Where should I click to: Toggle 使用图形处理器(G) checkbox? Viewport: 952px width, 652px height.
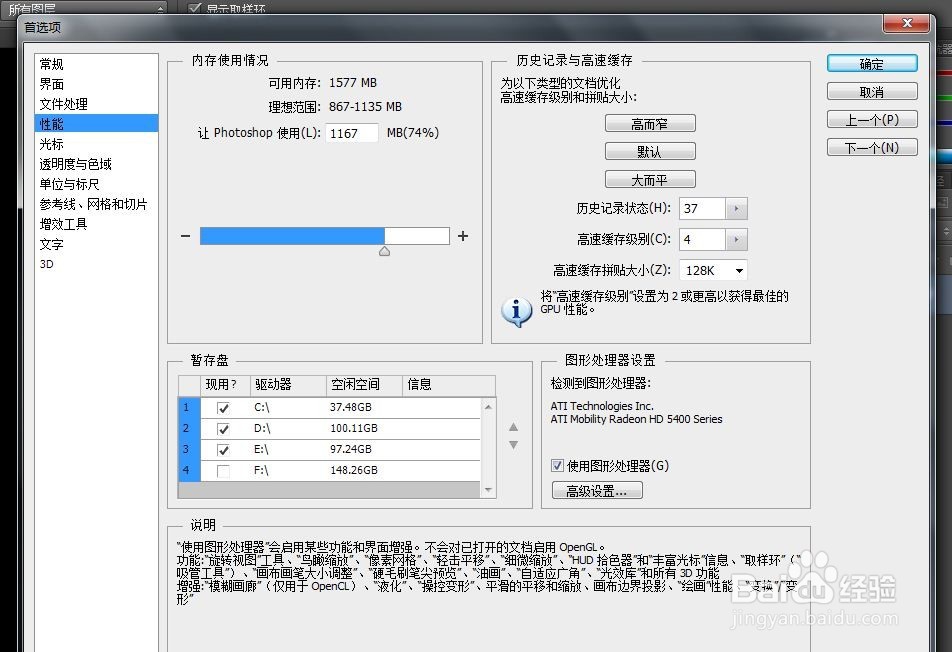coord(557,466)
